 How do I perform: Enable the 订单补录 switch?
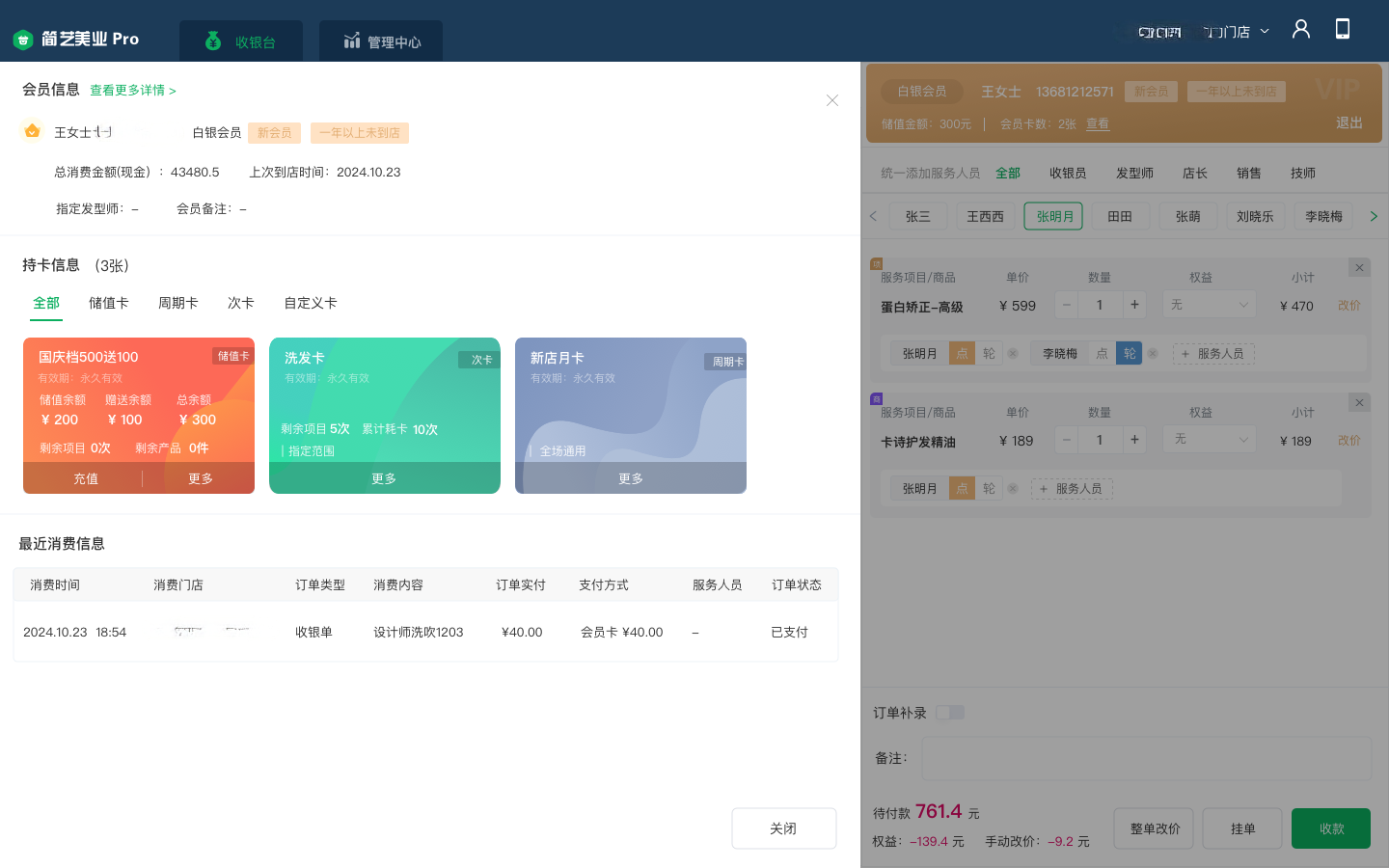pos(950,712)
